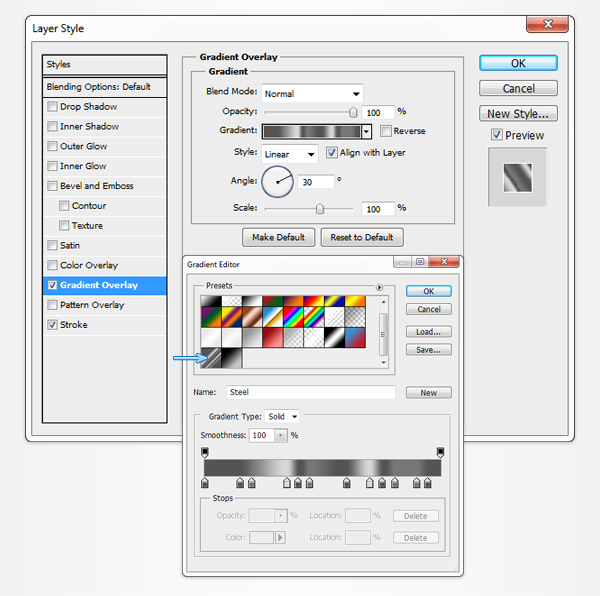Click Save... in the Gradient Editor
Viewport: 600px width, 596px height.
coord(429,350)
